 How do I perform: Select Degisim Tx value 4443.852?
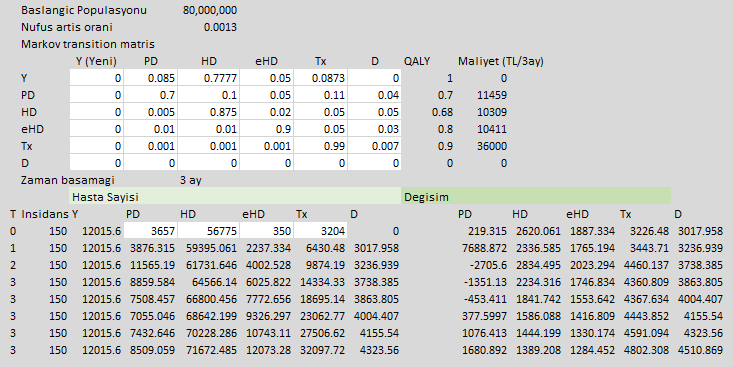pyautogui.click(x=647, y=316)
